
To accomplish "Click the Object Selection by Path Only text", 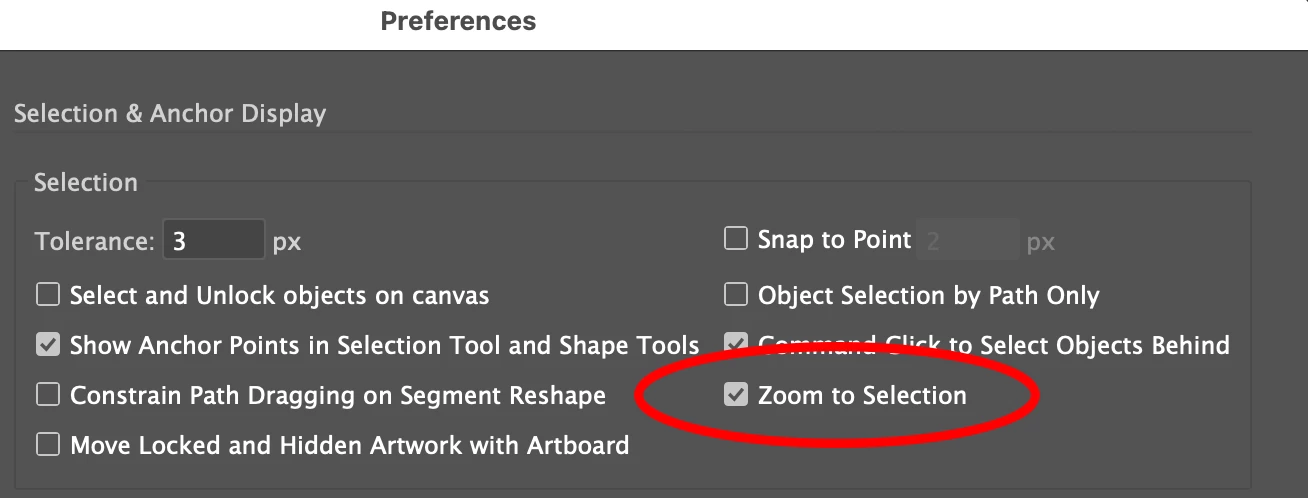I will coord(928,296).
